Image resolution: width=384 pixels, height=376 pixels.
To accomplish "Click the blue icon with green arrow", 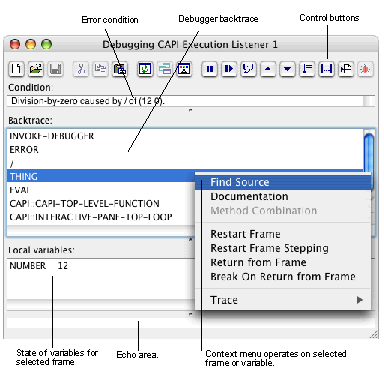I will coord(145,69).
